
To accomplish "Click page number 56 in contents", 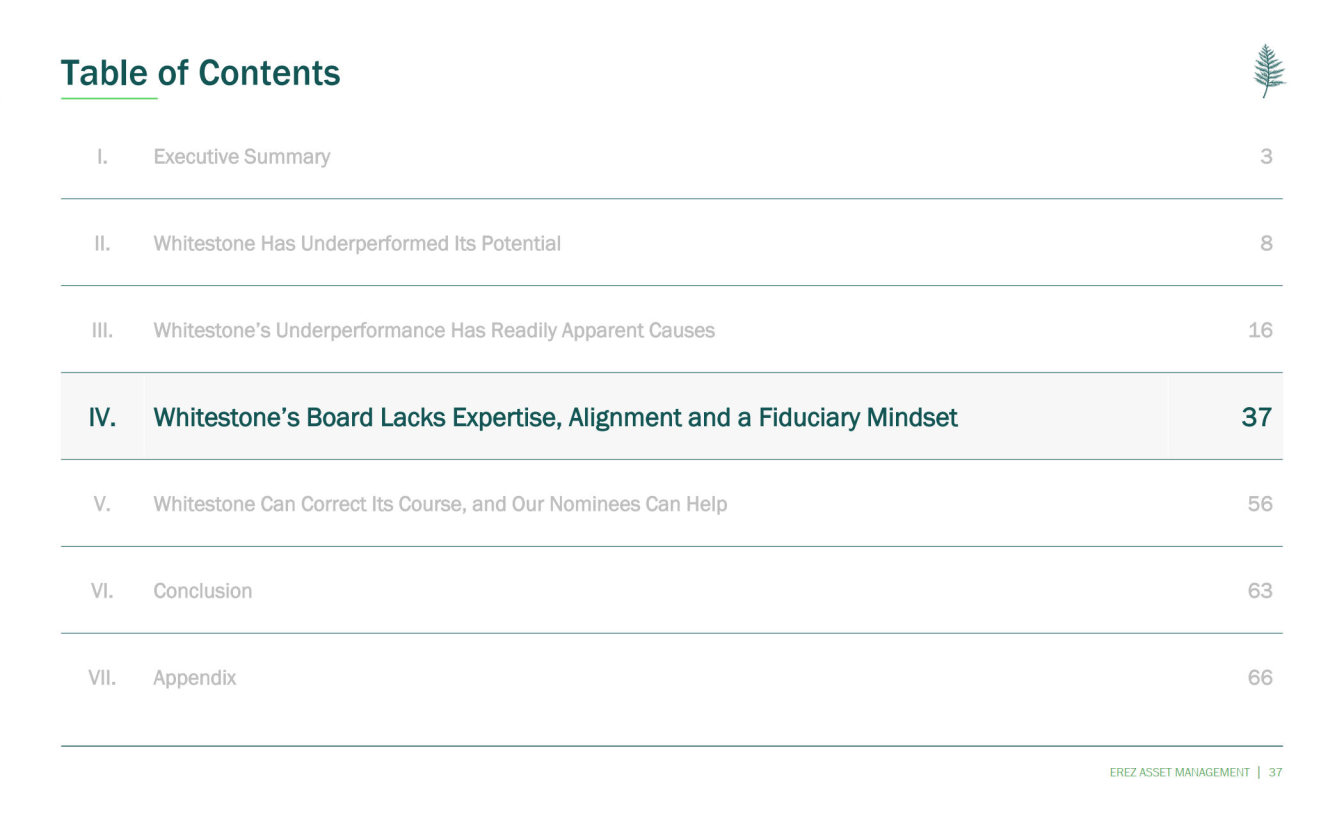I will (1260, 504).
